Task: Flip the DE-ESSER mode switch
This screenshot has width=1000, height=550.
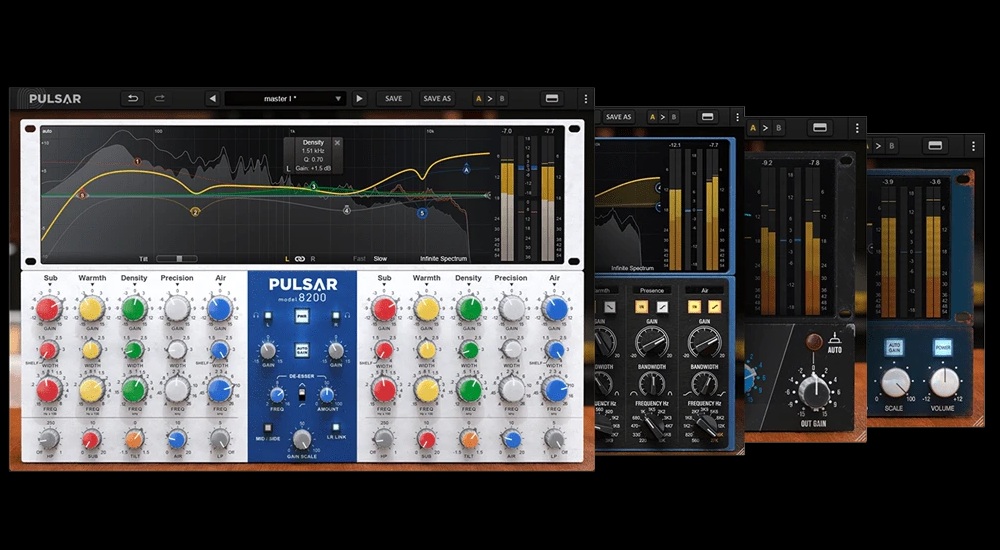Action: 302,396
